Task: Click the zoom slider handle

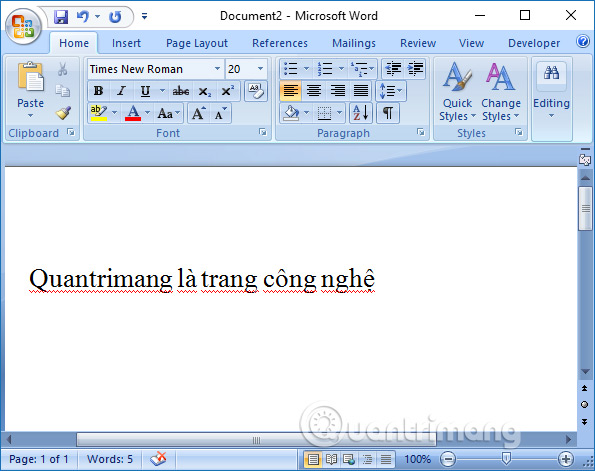Action: (x=506, y=459)
